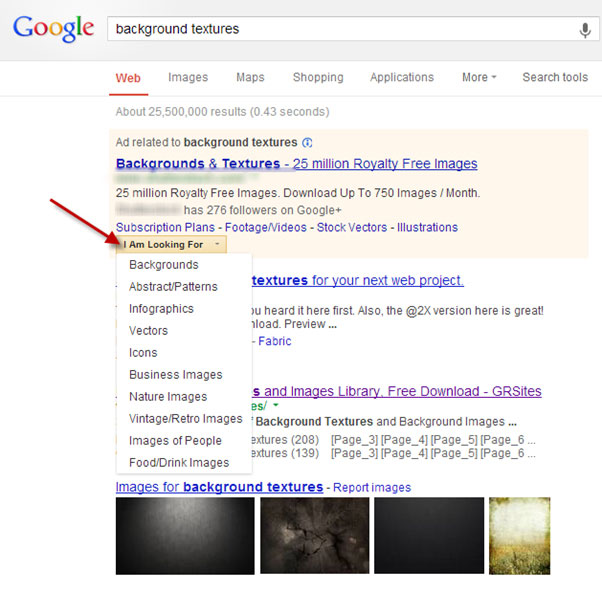602x591 pixels.
Task: Click Report images link
Action: [372, 487]
